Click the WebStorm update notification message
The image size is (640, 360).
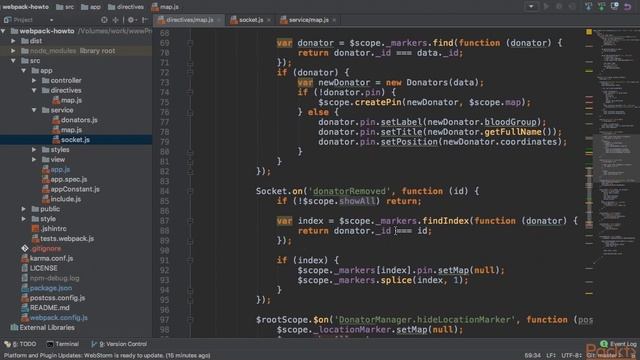pos(107,356)
